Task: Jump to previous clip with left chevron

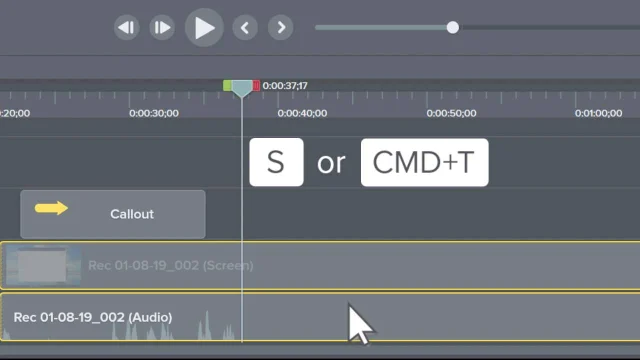Action: 245,28
